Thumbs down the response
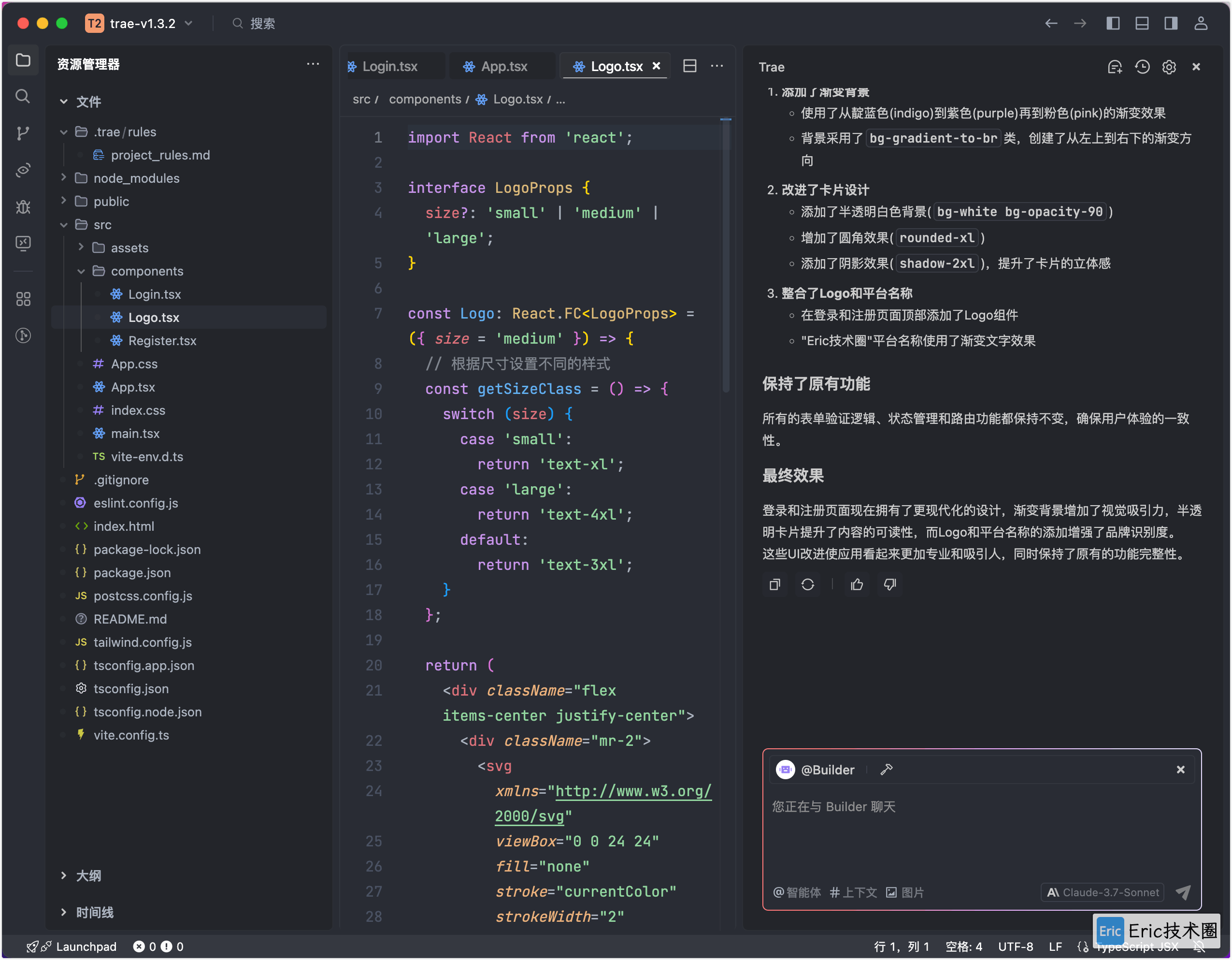The width and height of the screenshot is (1232, 960). 889,585
